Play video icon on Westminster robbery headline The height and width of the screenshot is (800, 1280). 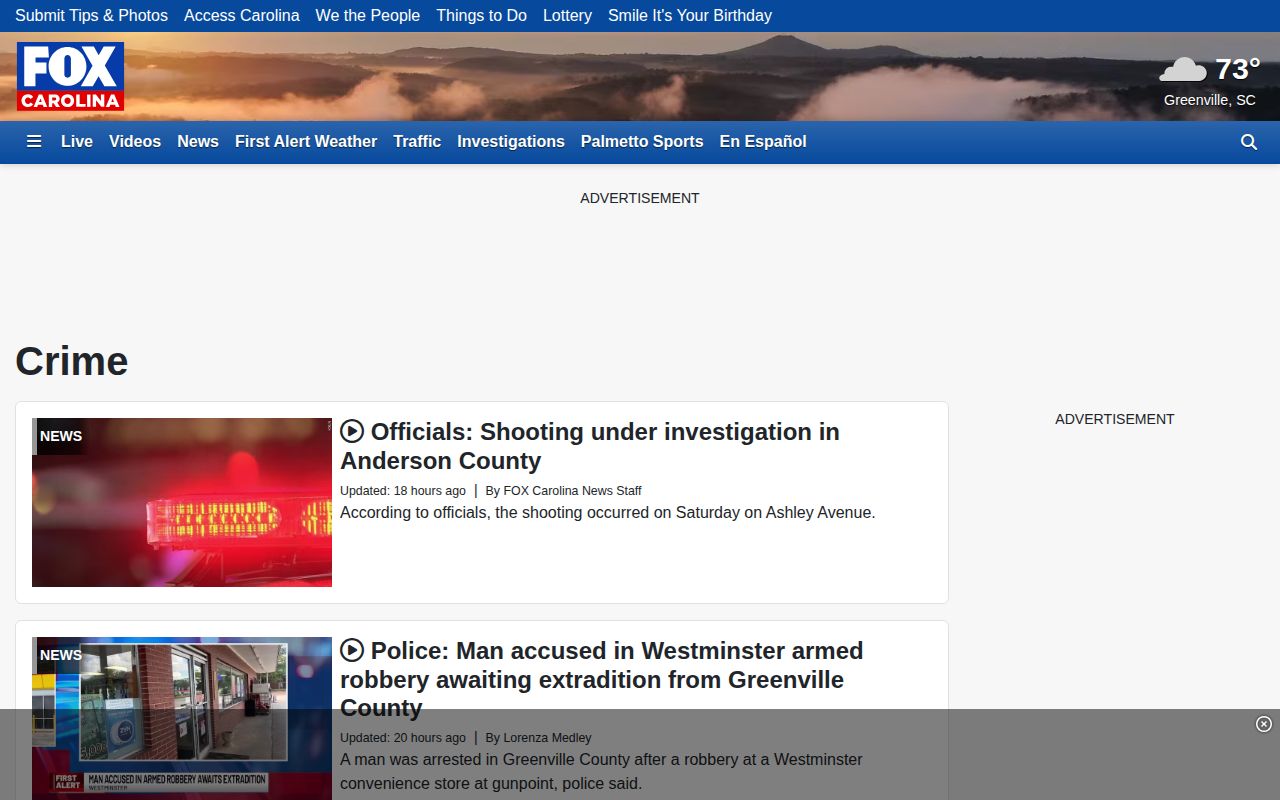[352, 650]
